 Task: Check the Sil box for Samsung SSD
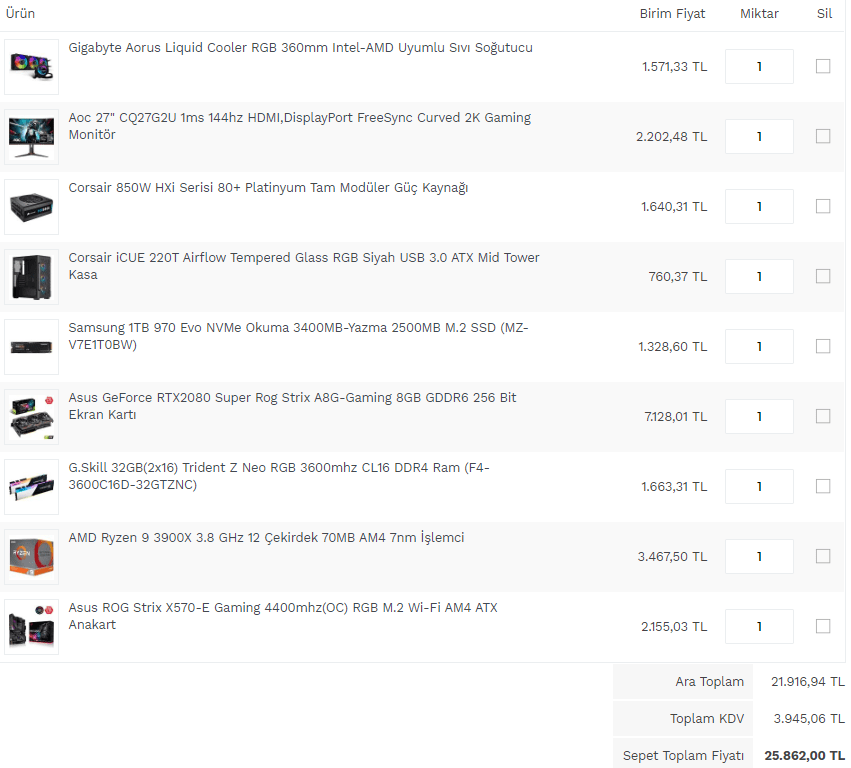[x=823, y=346]
